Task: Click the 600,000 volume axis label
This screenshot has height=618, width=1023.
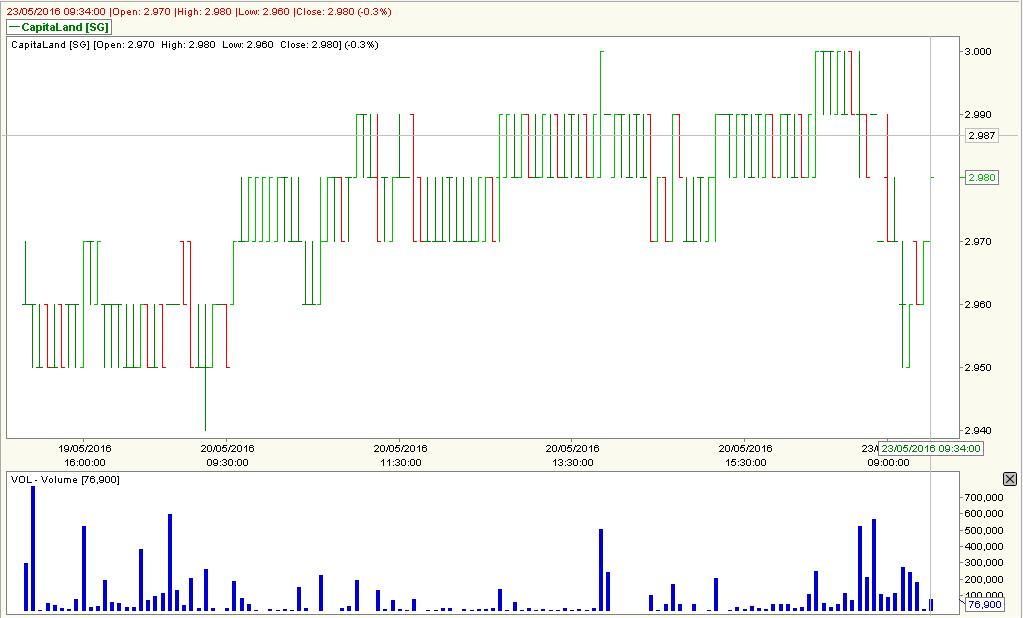Action: [x=983, y=514]
